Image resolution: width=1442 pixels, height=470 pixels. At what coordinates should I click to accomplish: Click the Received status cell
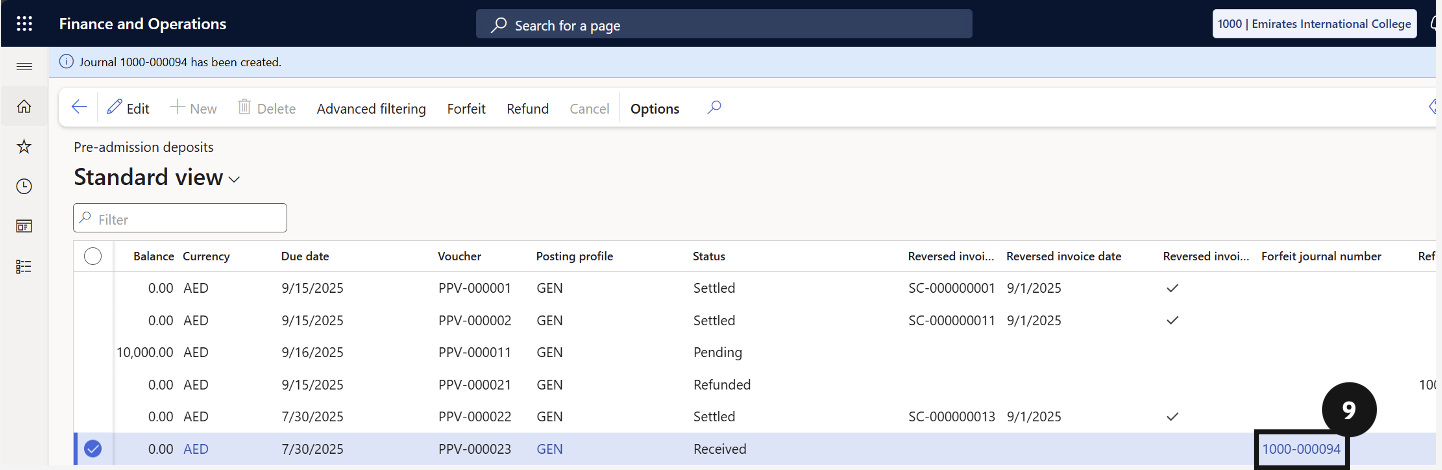720,449
